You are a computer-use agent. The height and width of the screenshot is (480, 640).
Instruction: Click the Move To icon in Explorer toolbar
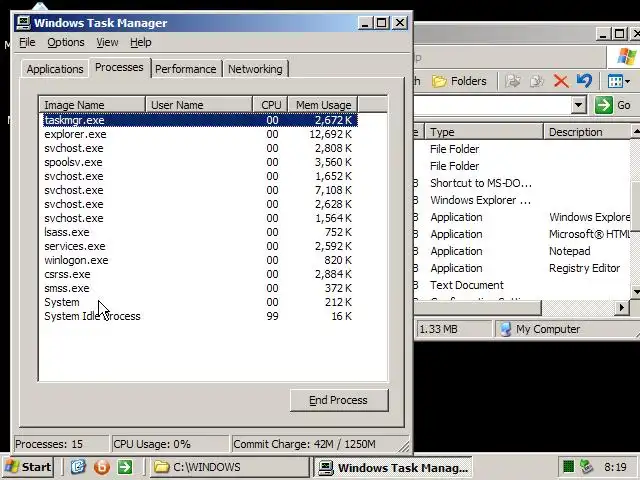click(513, 81)
